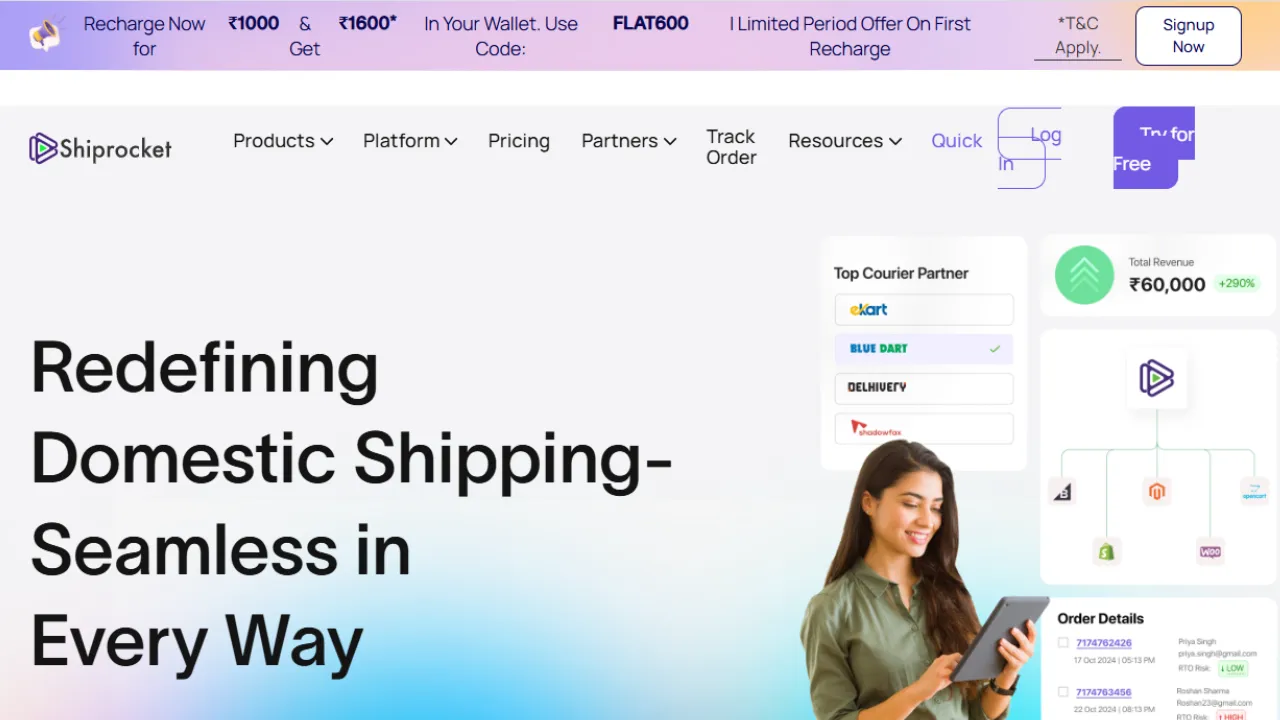Click the BigCommerce integration icon

(1062, 491)
